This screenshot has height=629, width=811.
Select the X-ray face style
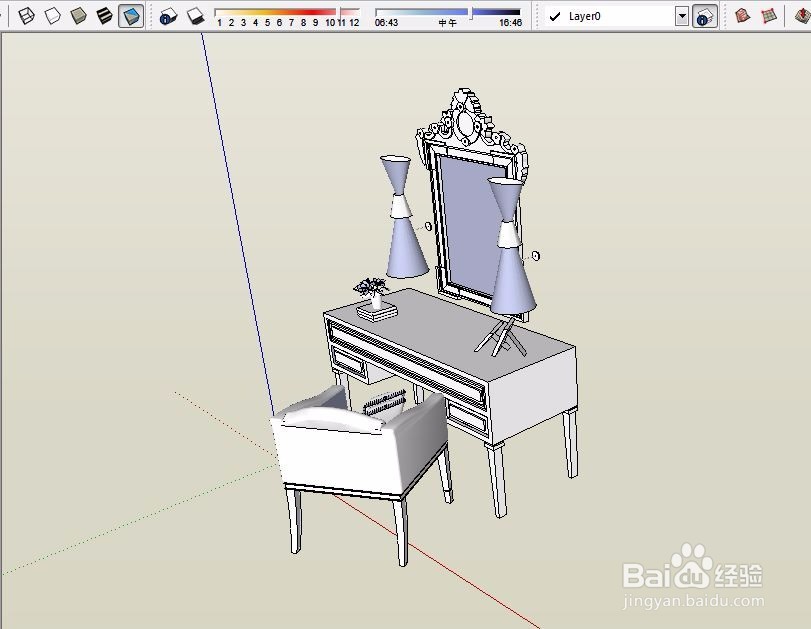[x=27, y=14]
